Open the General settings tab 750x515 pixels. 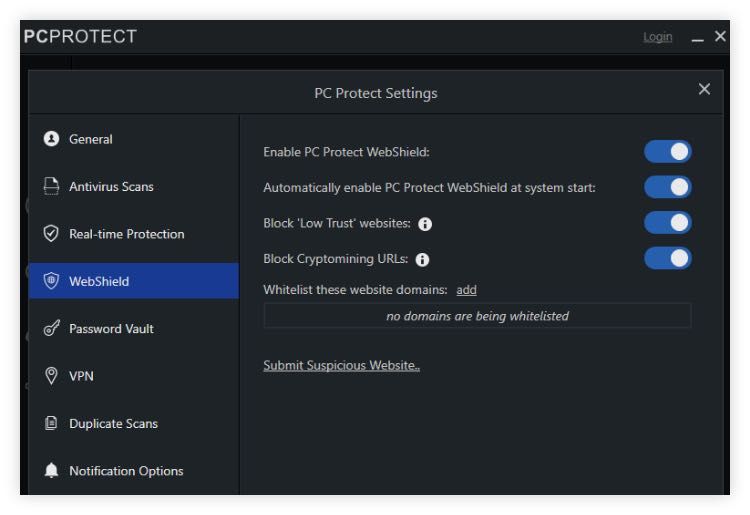[x=90, y=139]
